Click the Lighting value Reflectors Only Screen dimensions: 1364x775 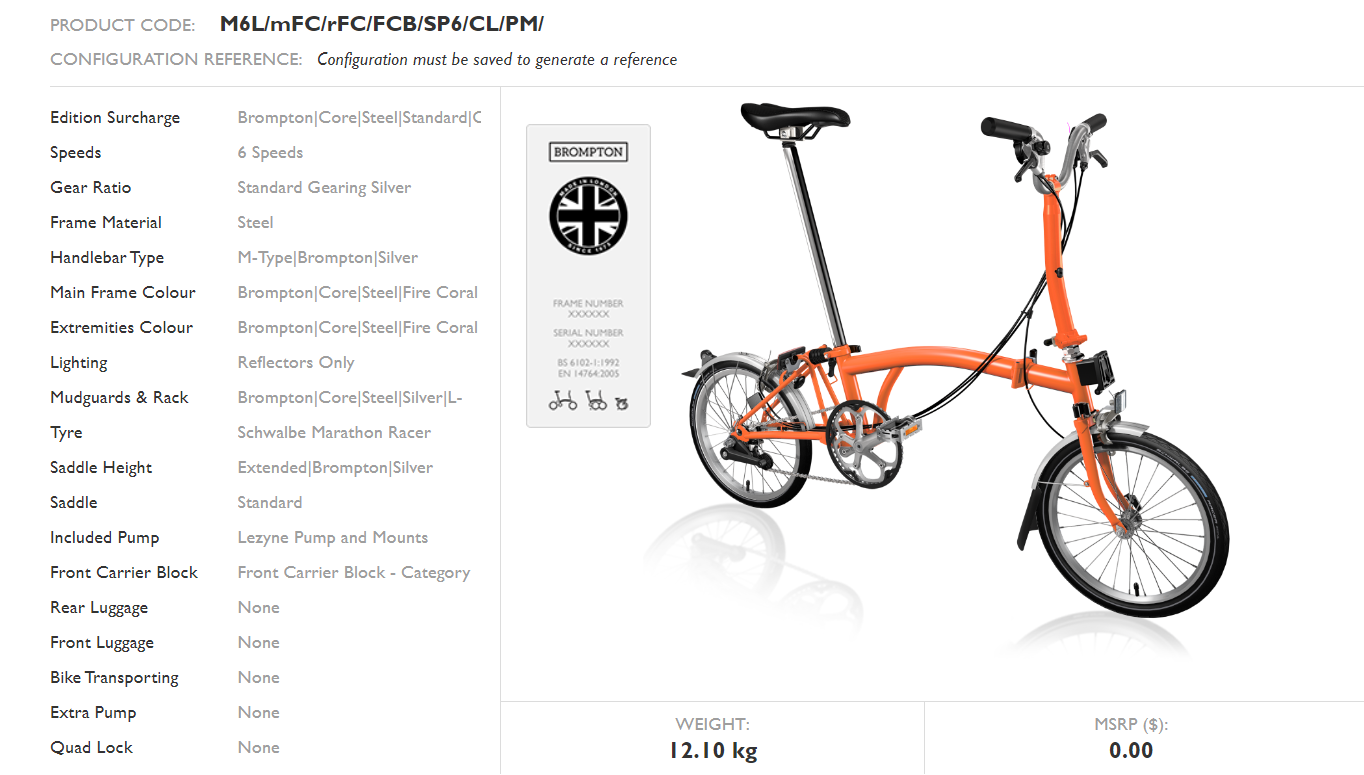point(296,362)
